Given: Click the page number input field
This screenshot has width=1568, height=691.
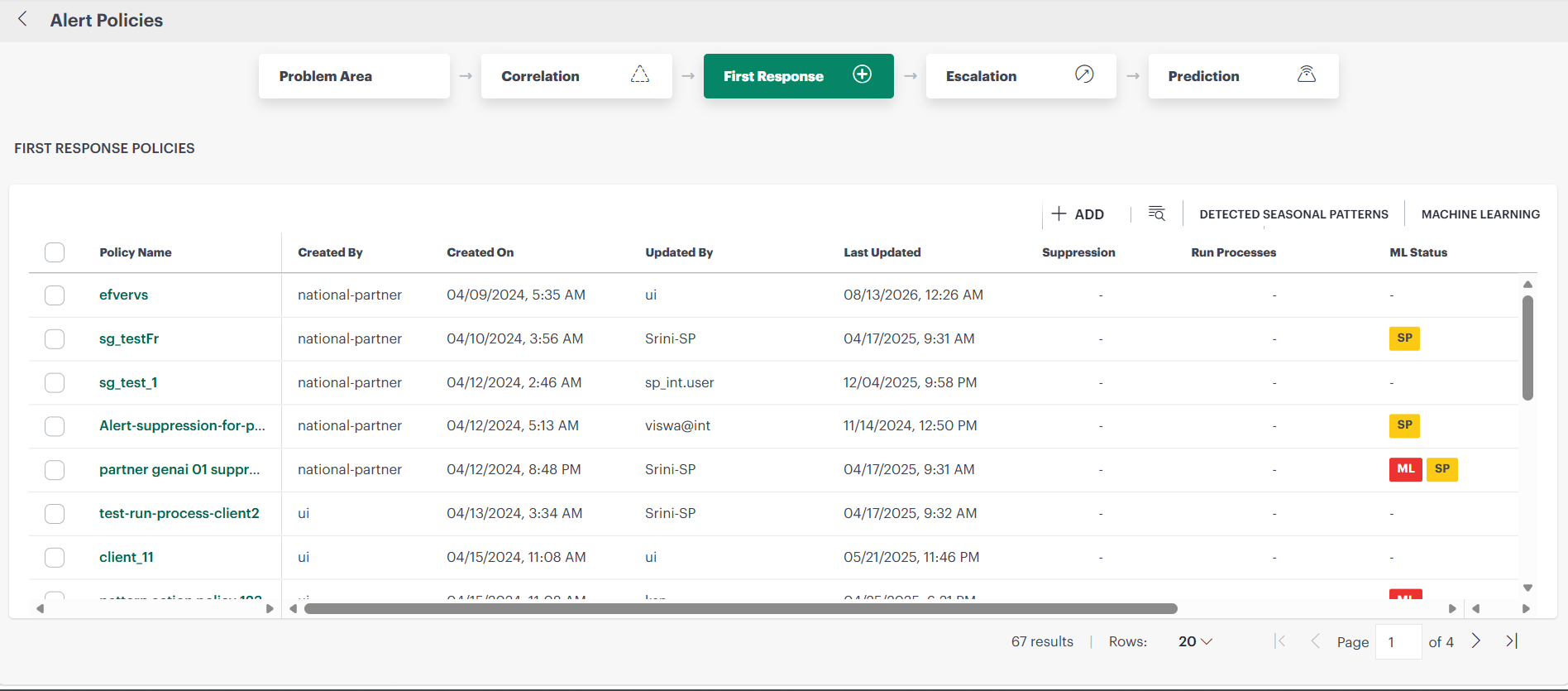Looking at the screenshot, I should [x=1398, y=641].
